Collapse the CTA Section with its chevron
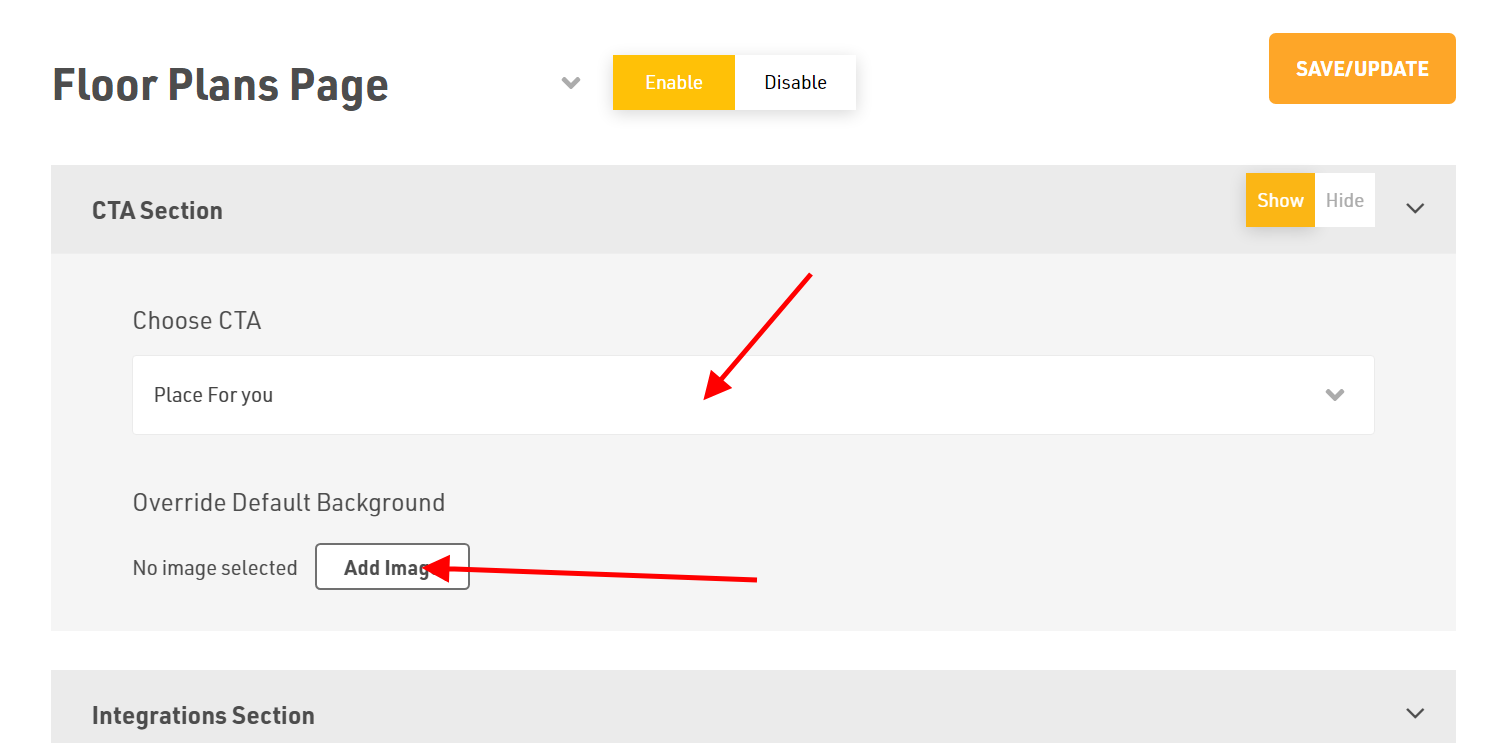The height and width of the screenshot is (744, 1510). [x=1414, y=209]
